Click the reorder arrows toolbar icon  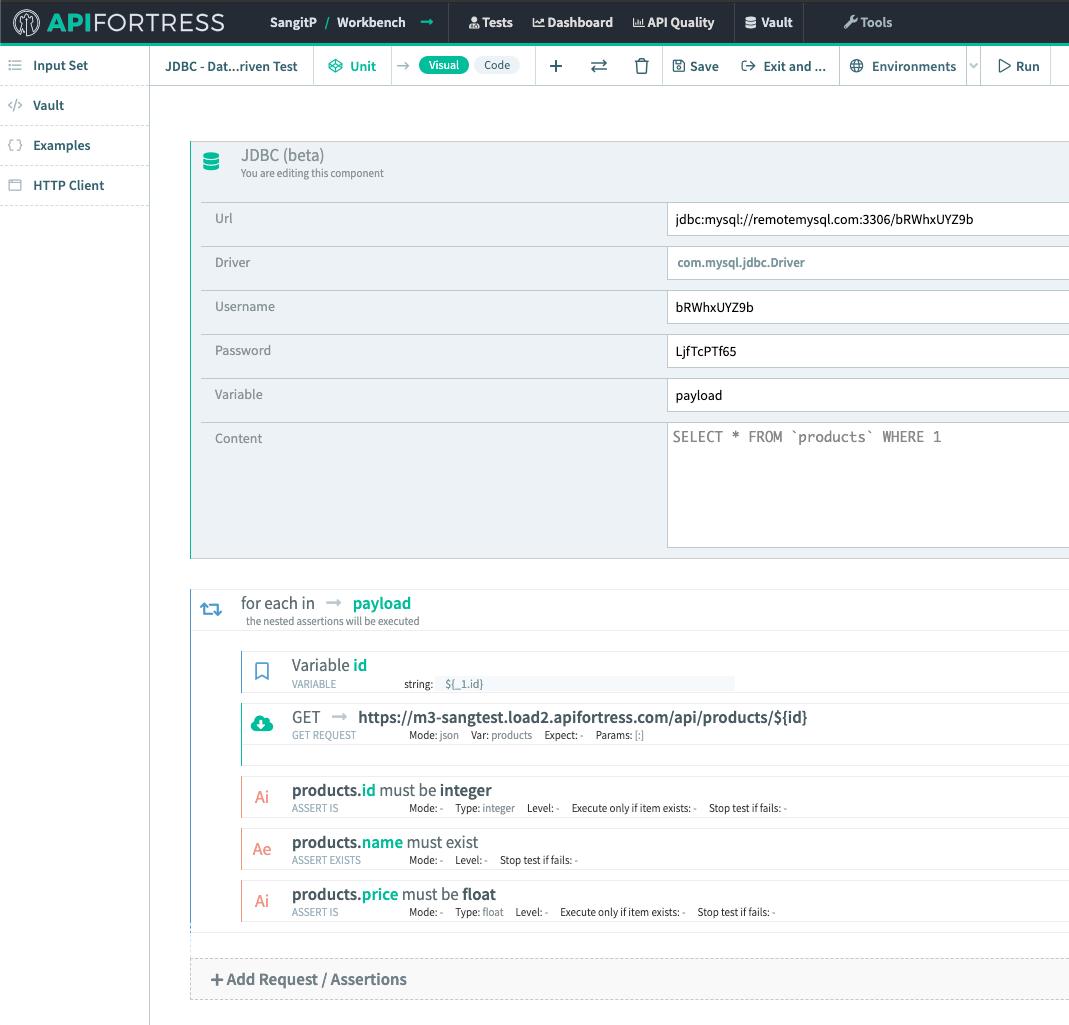coord(599,65)
